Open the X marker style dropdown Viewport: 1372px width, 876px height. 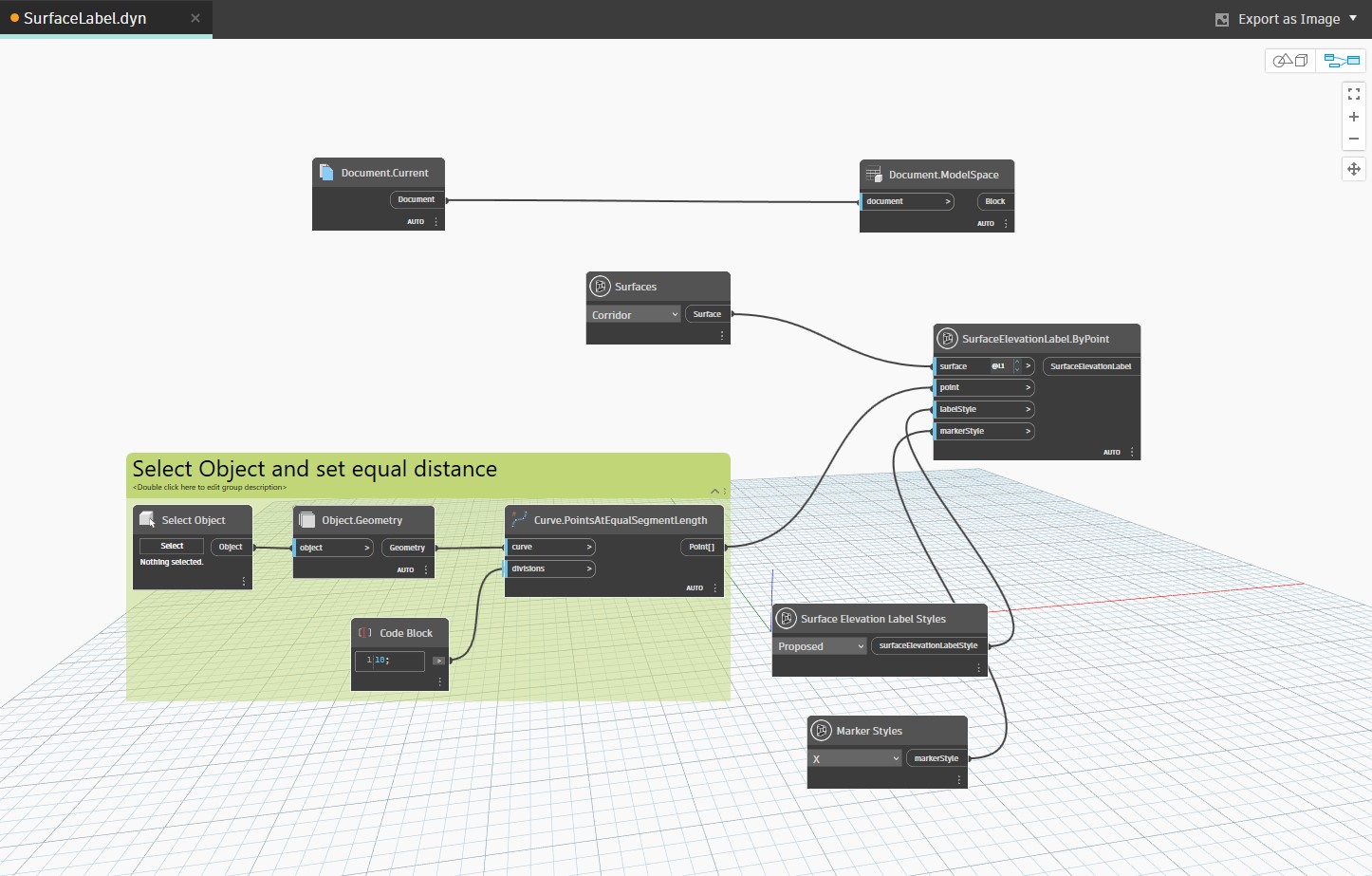click(854, 757)
